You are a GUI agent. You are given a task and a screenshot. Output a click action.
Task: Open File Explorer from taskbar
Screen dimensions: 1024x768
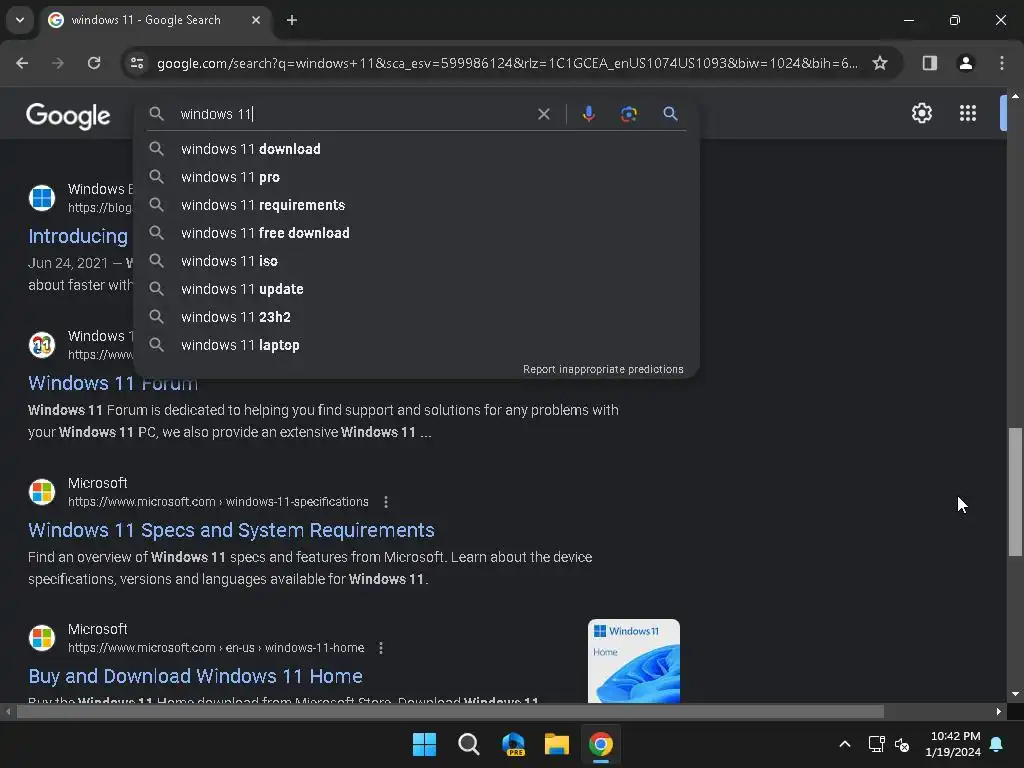557,744
